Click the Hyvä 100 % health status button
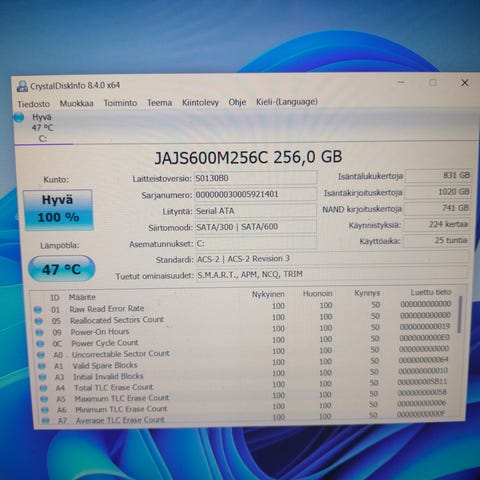The height and width of the screenshot is (480, 480). point(58,210)
